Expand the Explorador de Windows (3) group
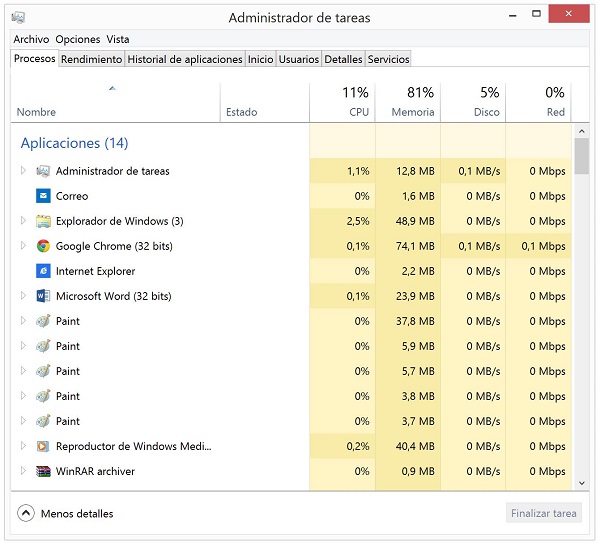Screen dimensions: 600x546 pos(23,221)
